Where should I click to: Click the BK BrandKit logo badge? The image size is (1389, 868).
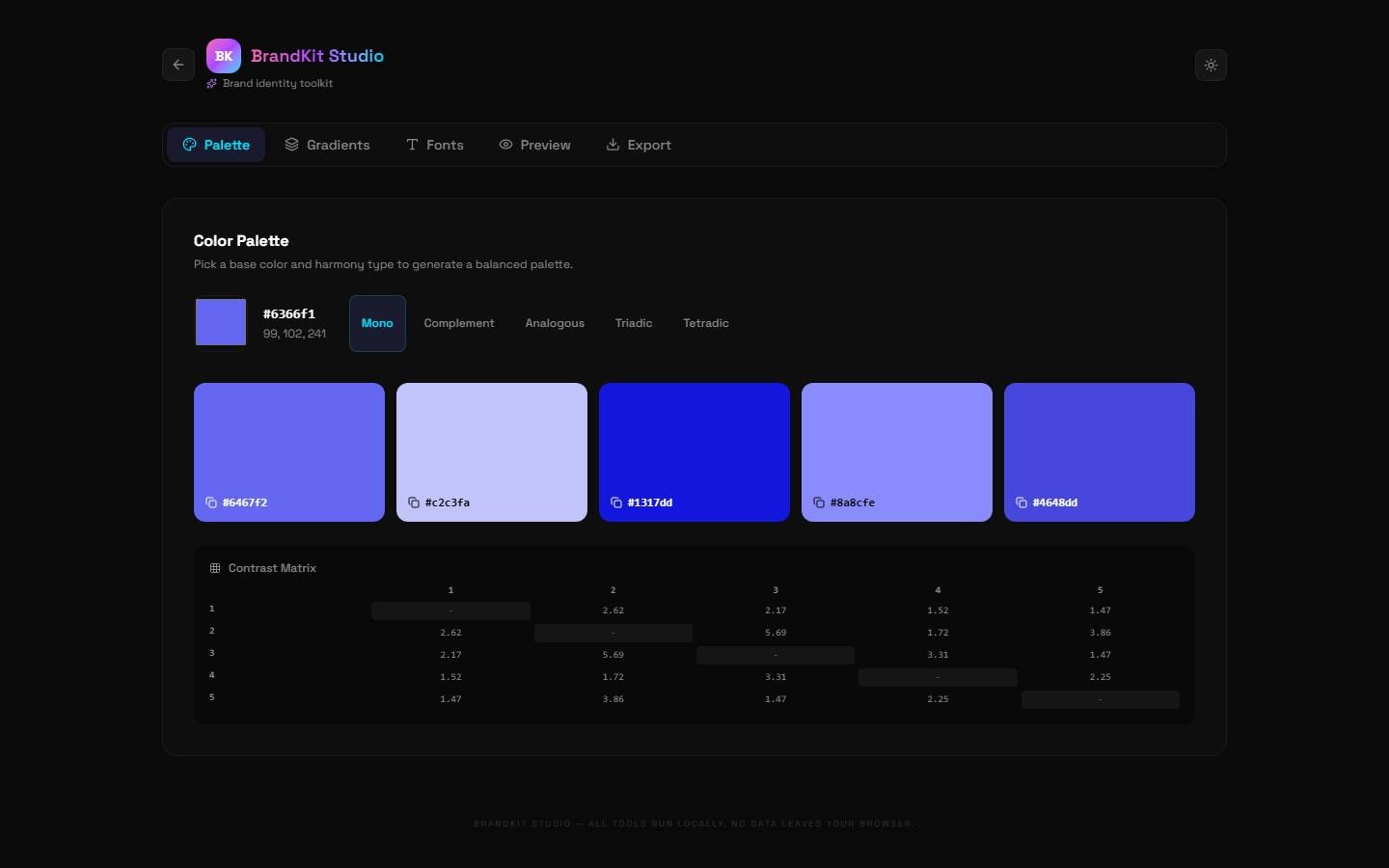224,56
